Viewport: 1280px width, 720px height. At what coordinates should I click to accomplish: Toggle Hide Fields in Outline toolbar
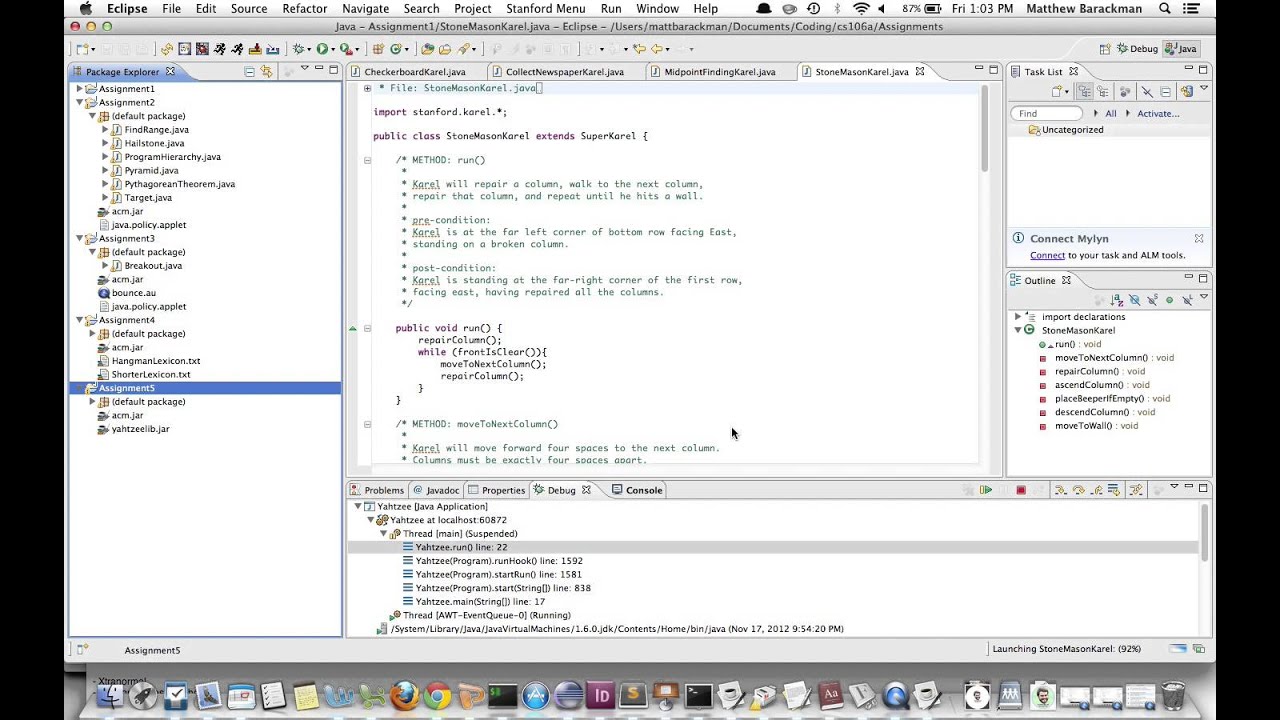(x=1135, y=300)
